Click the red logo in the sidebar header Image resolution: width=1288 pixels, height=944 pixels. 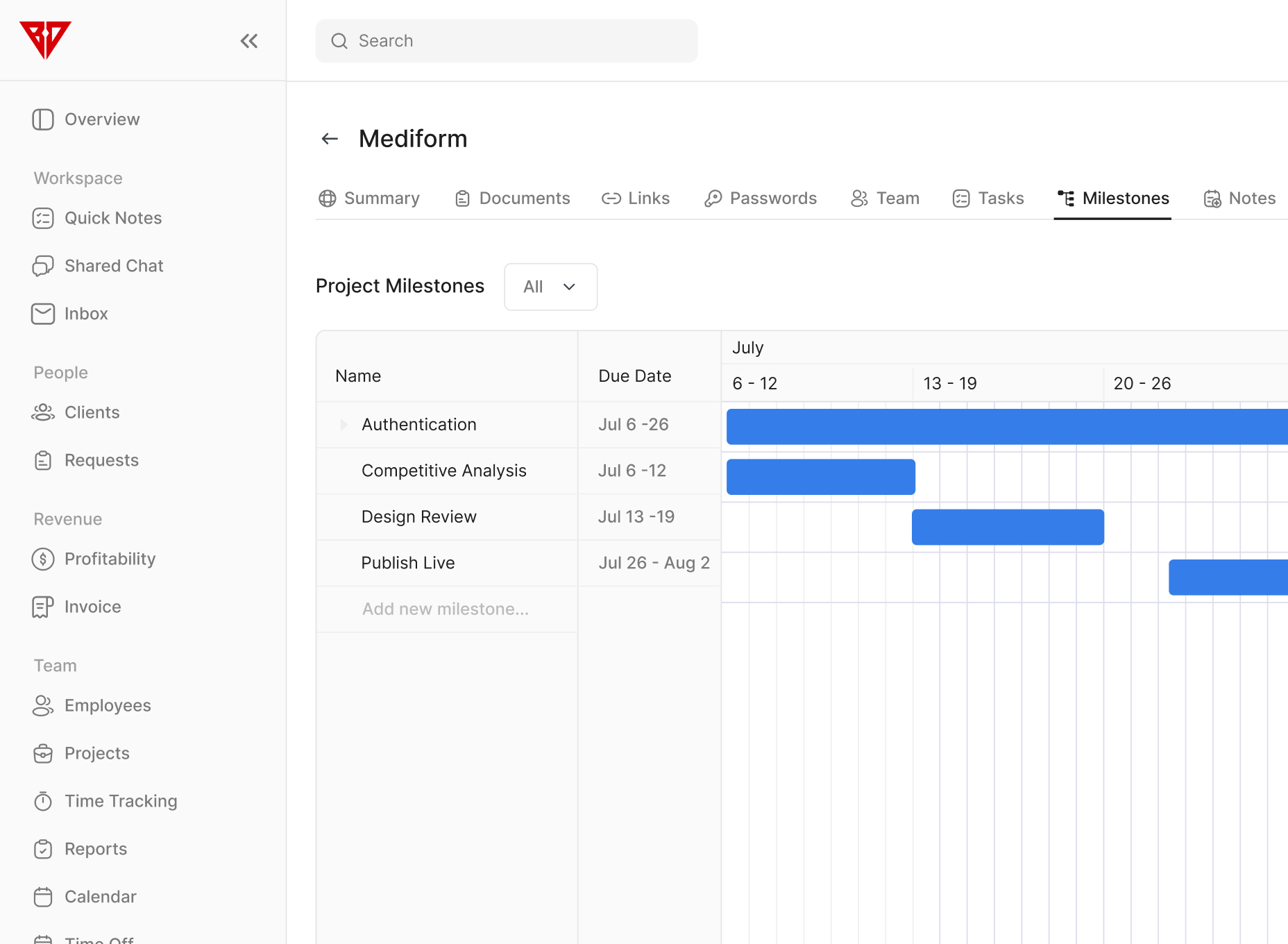point(45,40)
